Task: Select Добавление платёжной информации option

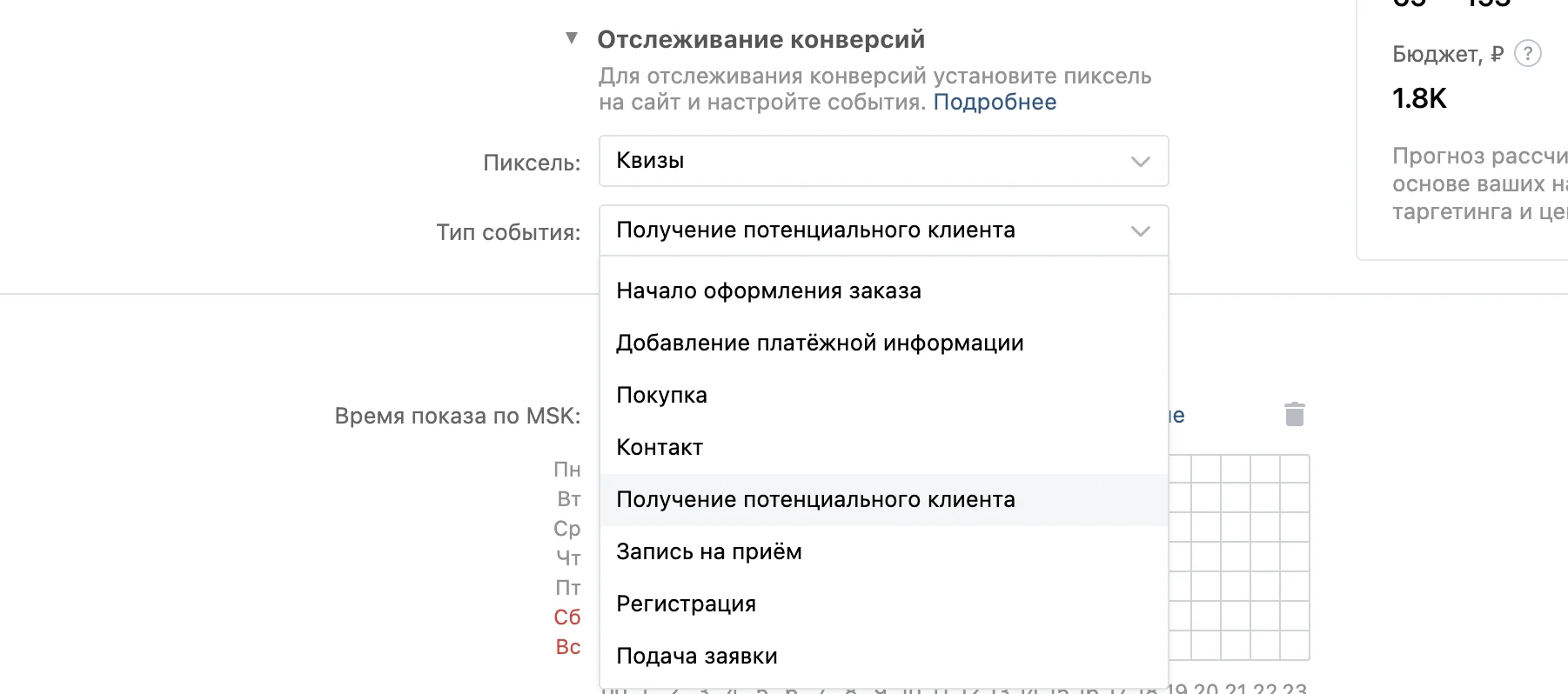Action: [883, 344]
